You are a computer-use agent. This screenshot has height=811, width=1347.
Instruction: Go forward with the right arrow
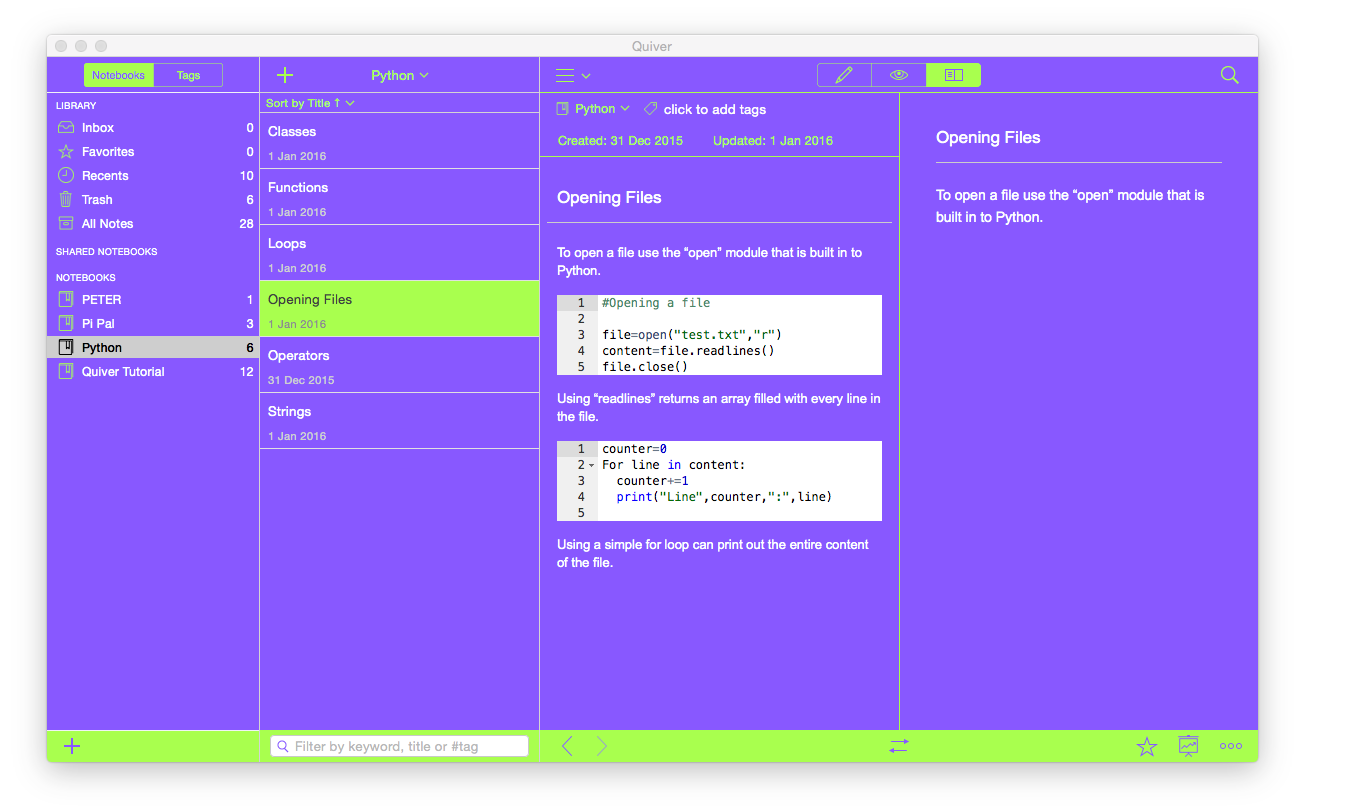pyautogui.click(x=601, y=746)
